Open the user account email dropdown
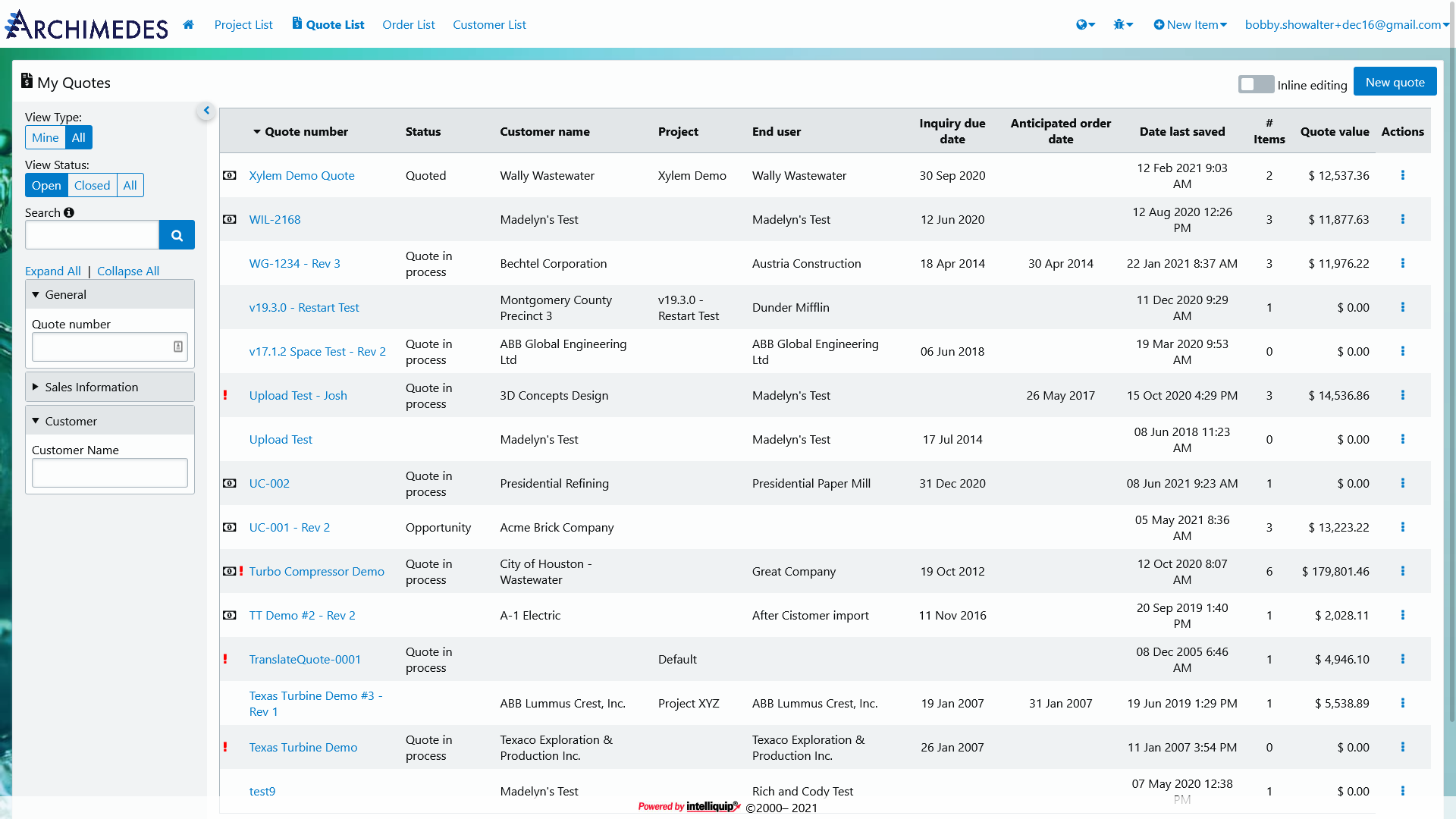This screenshot has width=1456, height=819. click(x=1347, y=24)
